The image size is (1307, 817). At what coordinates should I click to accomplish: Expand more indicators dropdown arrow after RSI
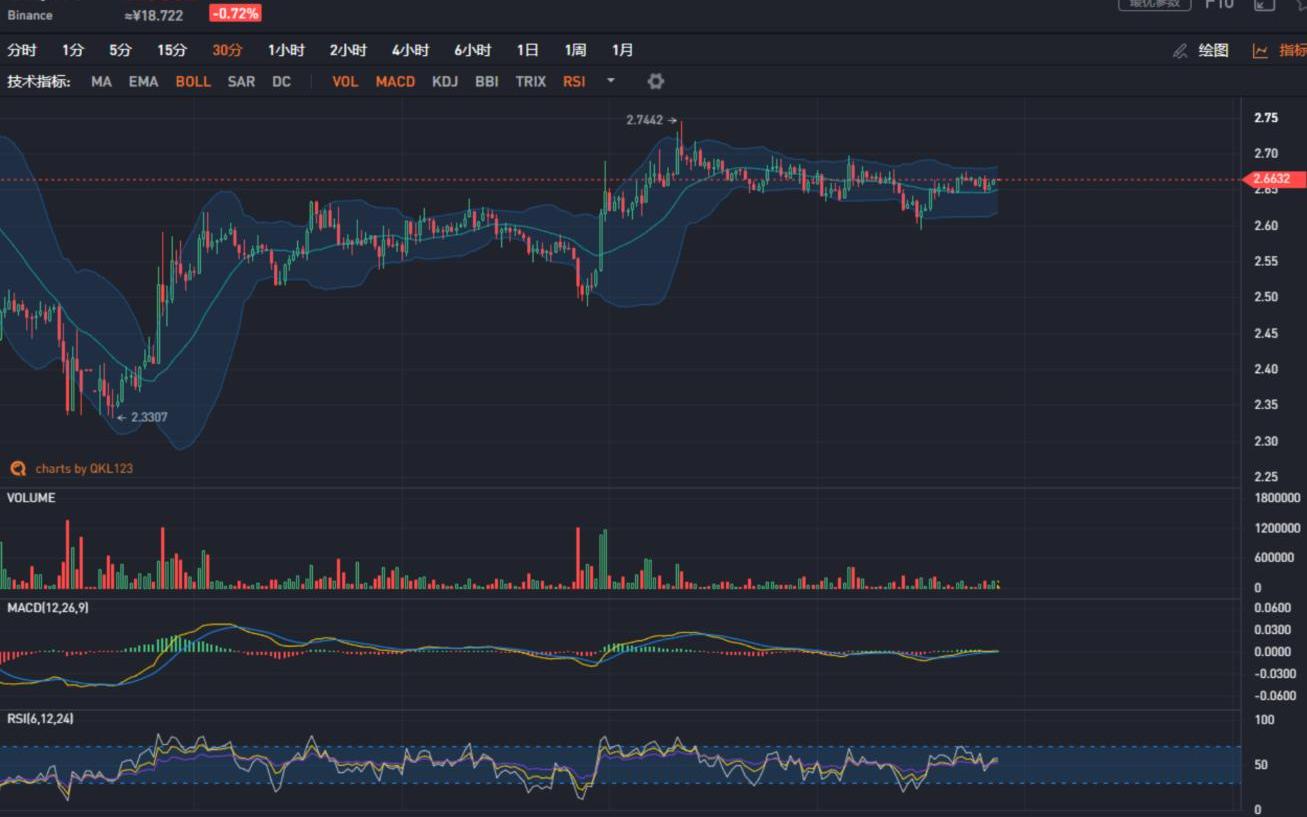(x=611, y=81)
